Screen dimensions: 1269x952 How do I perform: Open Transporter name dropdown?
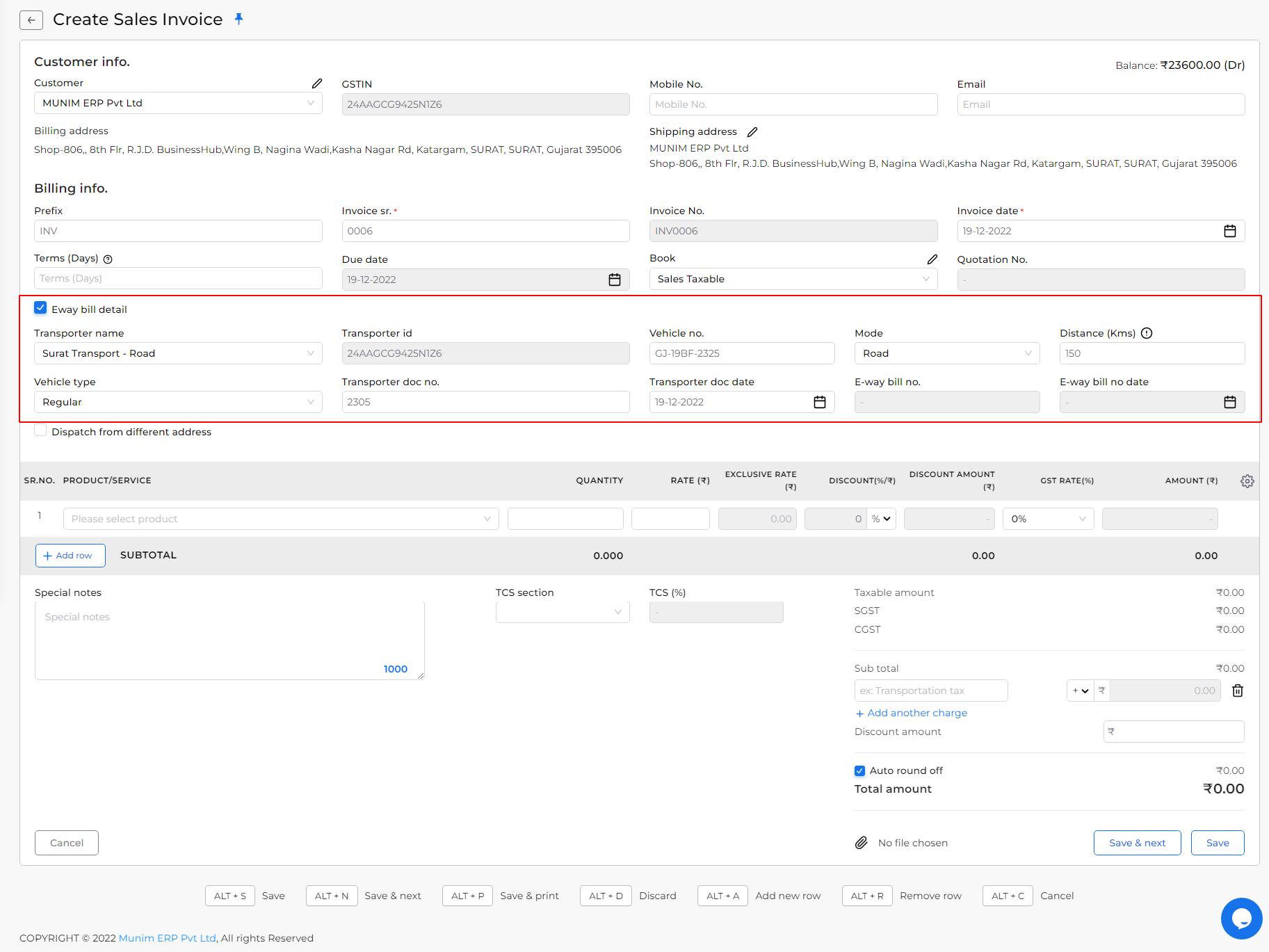(x=178, y=353)
